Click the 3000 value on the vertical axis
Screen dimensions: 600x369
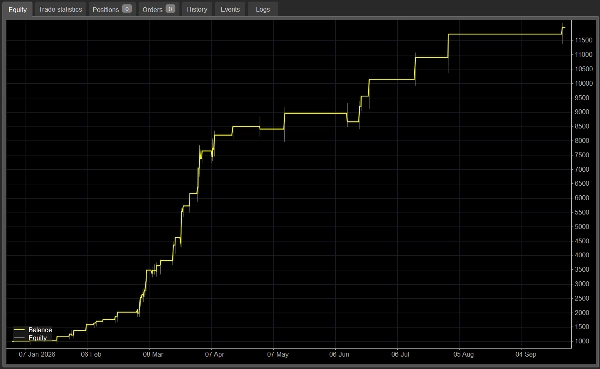click(x=582, y=284)
